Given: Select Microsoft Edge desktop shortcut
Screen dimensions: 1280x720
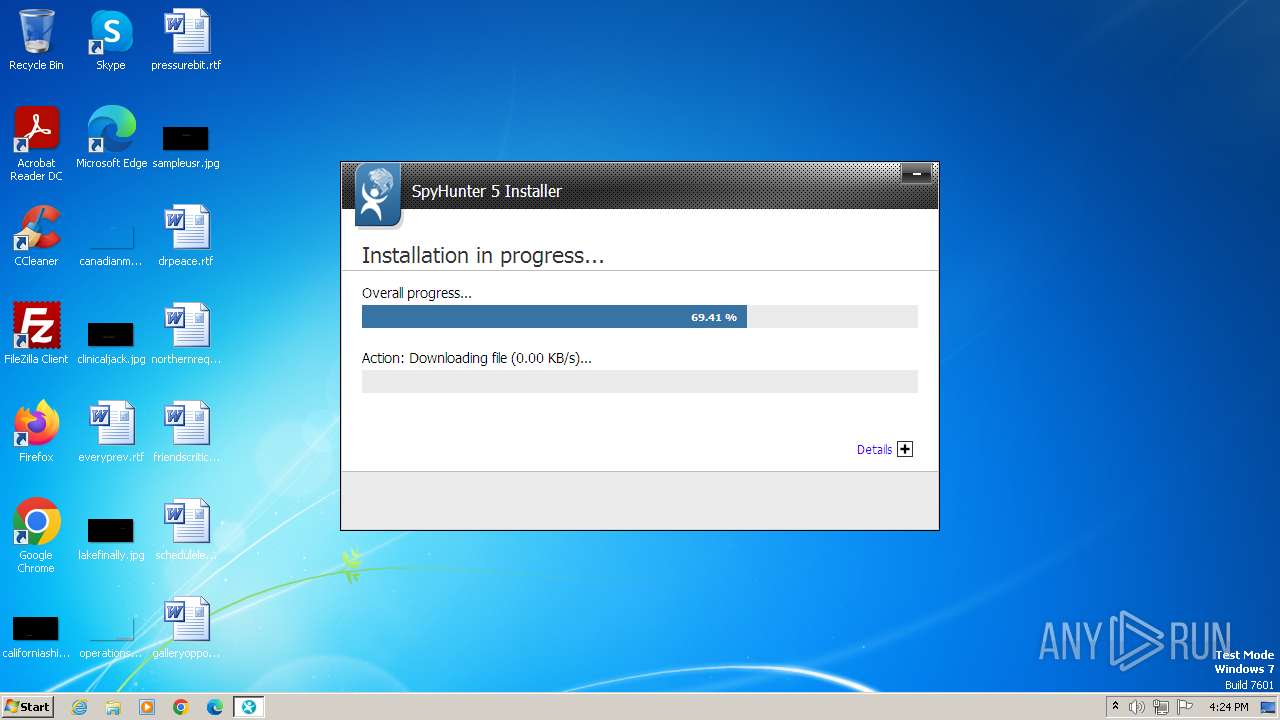Looking at the screenshot, I should pos(111,139).
